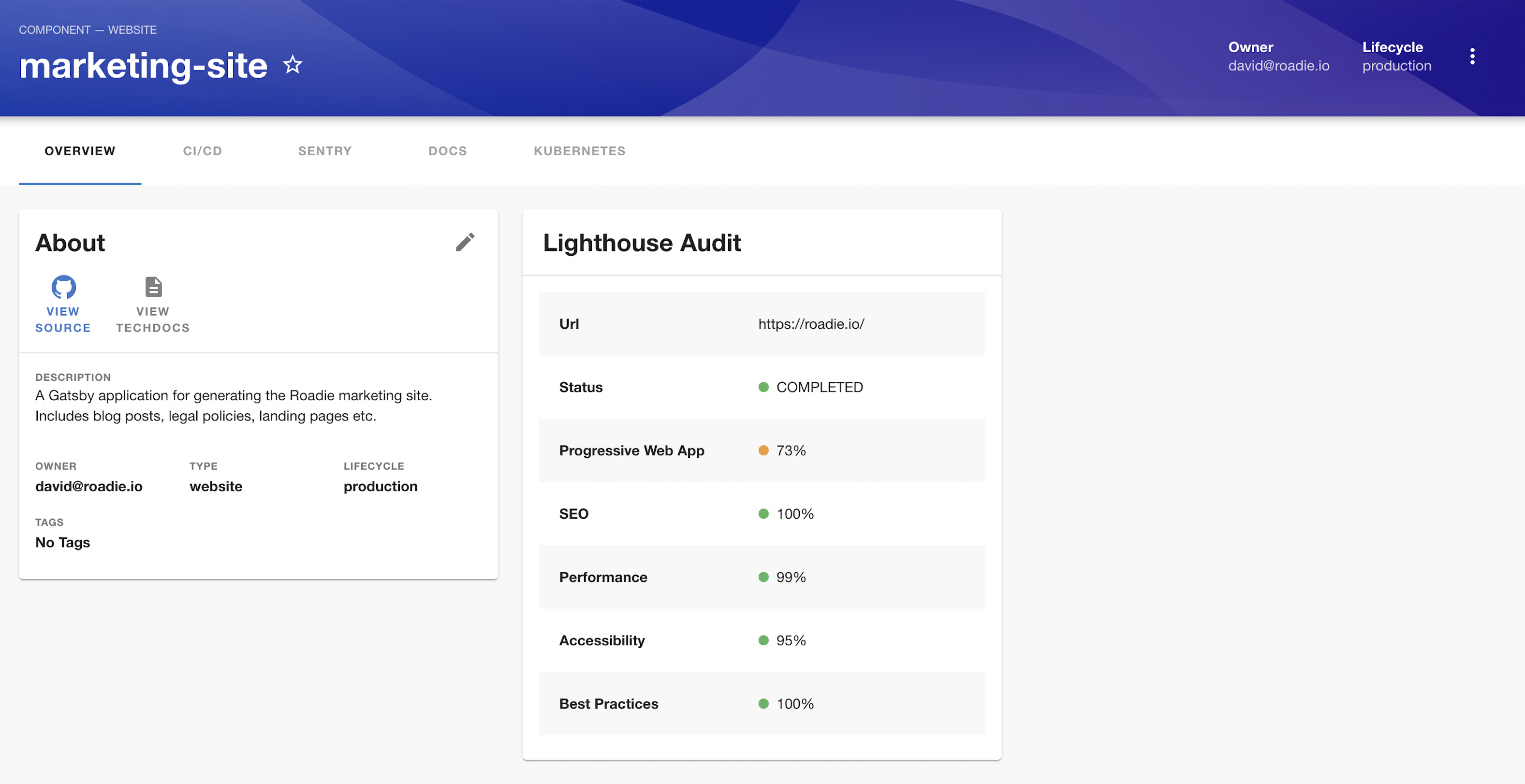
Task: Select the No Tags text under TAGS
Action: tap(62, 542)
